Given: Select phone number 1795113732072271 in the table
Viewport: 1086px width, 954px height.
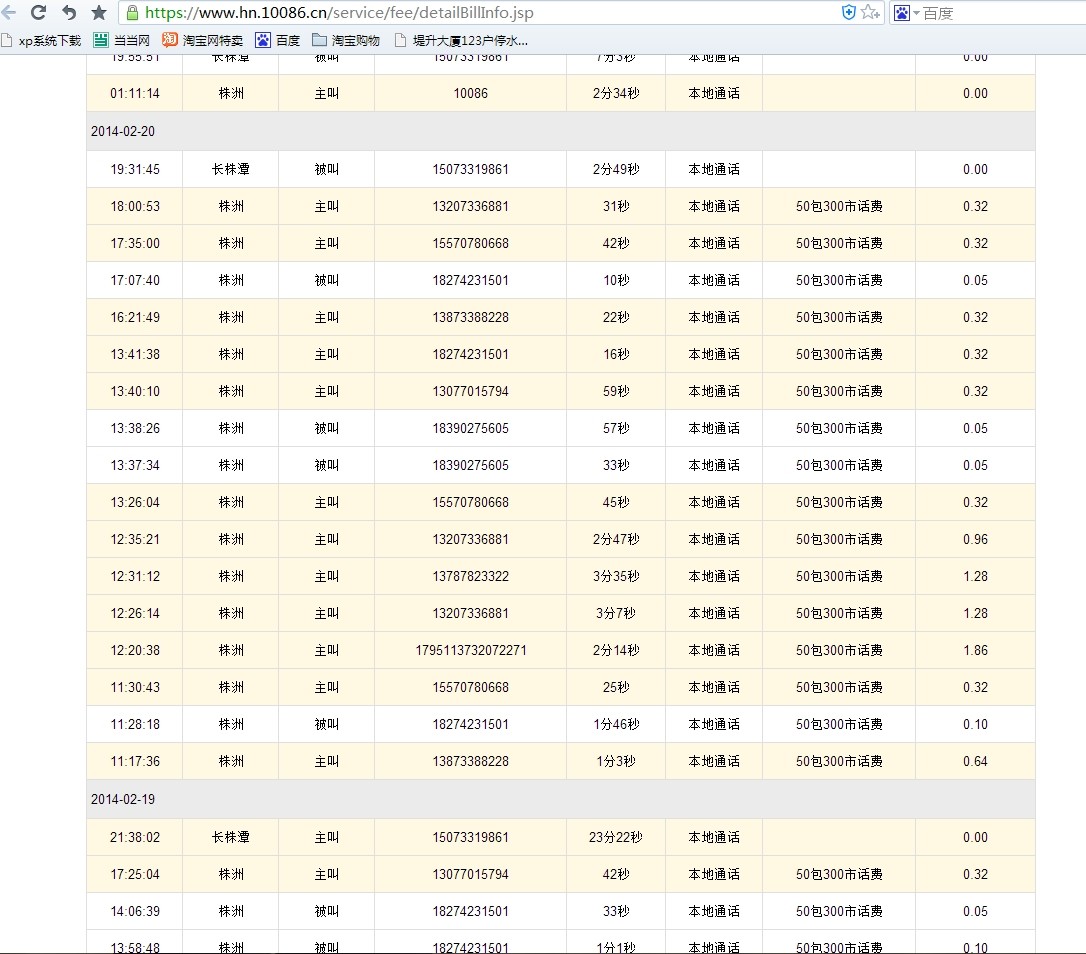Looking at the screenshot, I should coord(470,650).
